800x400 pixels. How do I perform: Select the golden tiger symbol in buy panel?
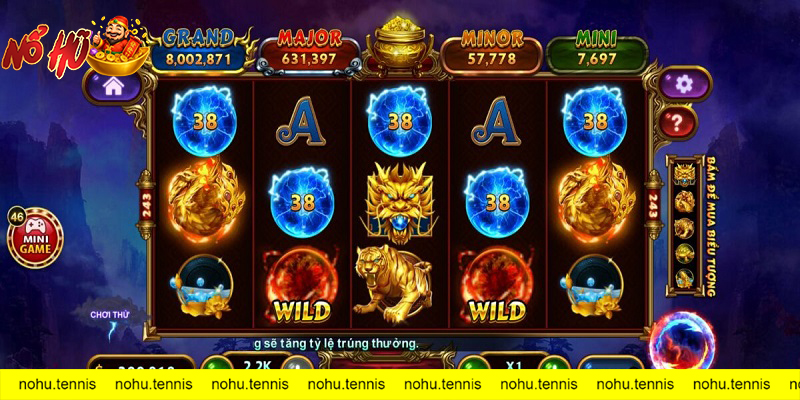tap(684, 228)
